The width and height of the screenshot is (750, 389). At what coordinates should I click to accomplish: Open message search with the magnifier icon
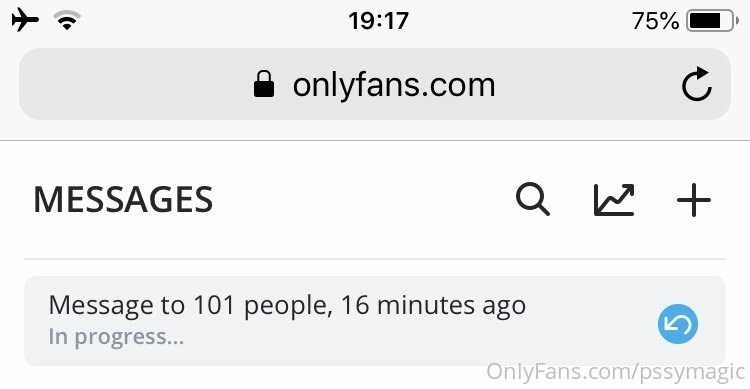(533, 200)
